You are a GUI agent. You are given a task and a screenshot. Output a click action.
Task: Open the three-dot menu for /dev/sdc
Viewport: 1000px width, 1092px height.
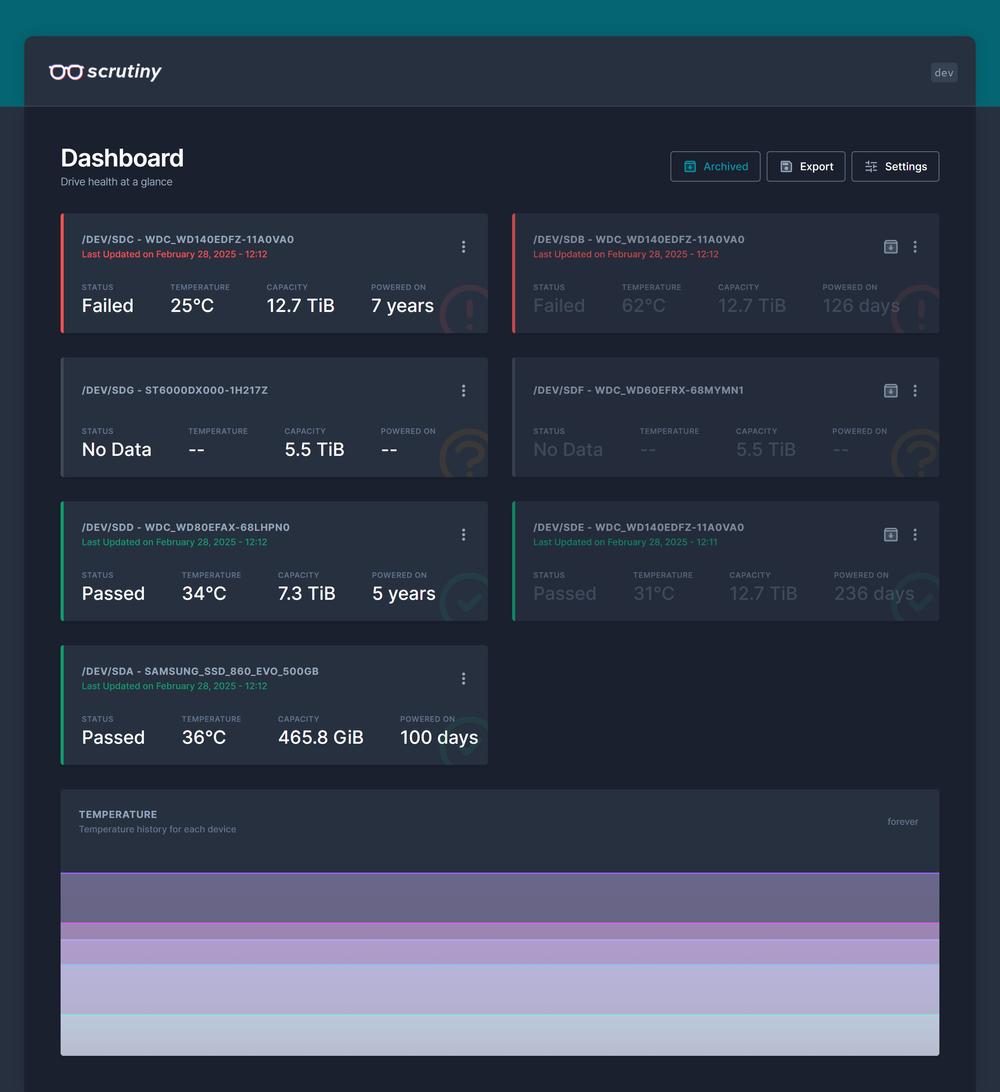463,247
